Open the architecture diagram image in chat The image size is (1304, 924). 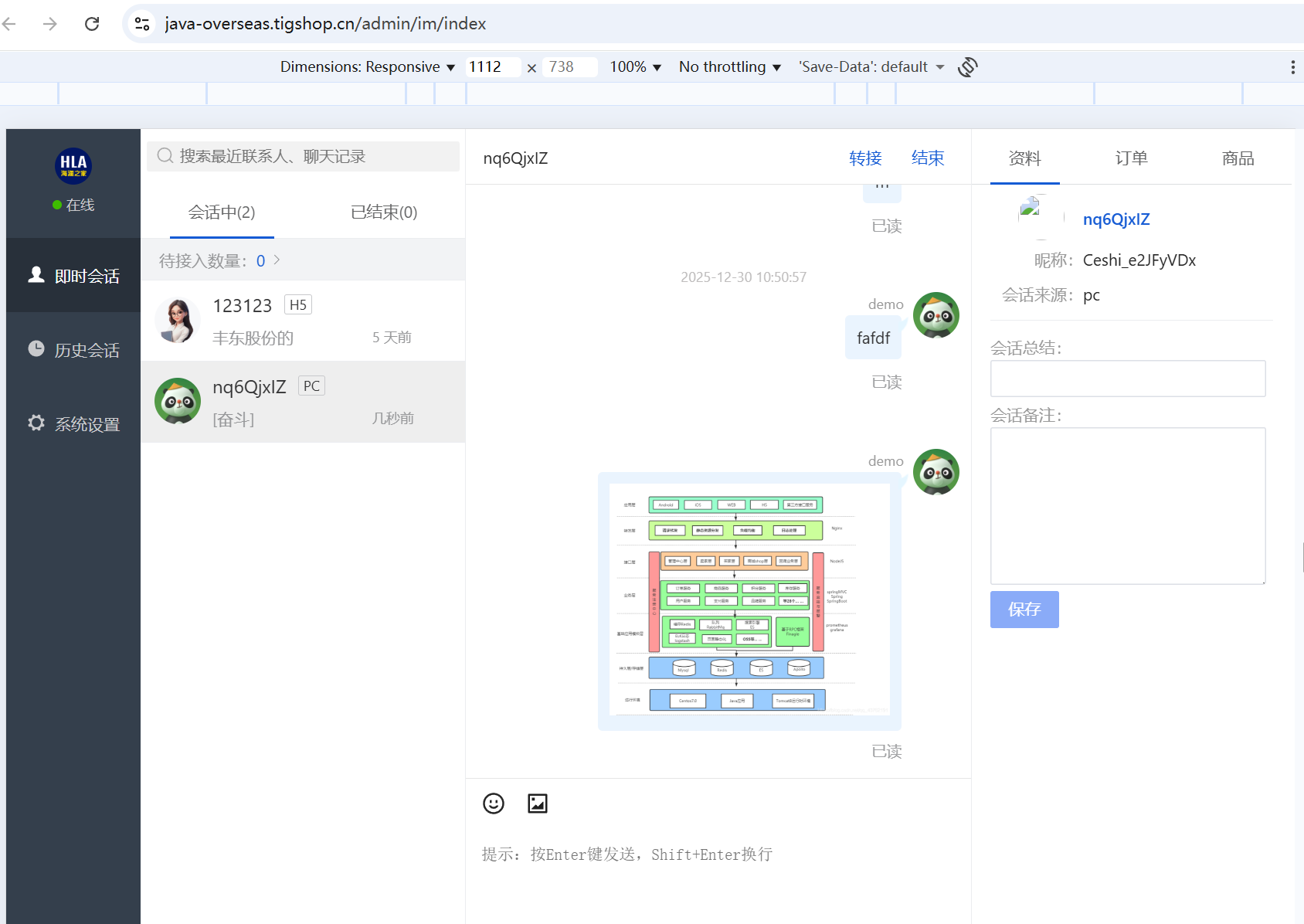click(x=749, y=601)
